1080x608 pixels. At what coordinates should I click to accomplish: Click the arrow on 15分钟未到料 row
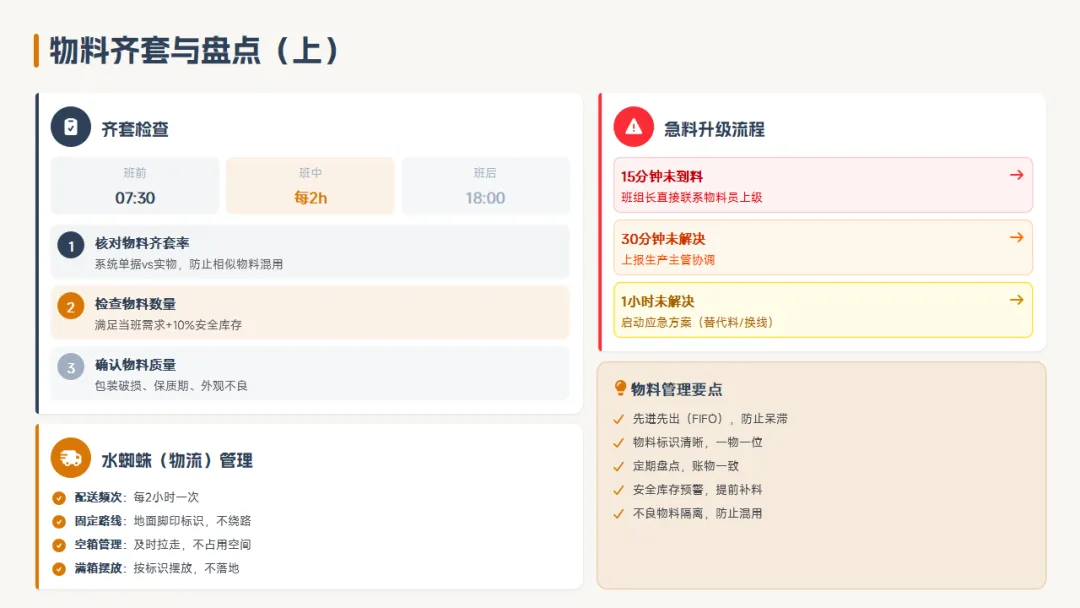[1016, 175]
